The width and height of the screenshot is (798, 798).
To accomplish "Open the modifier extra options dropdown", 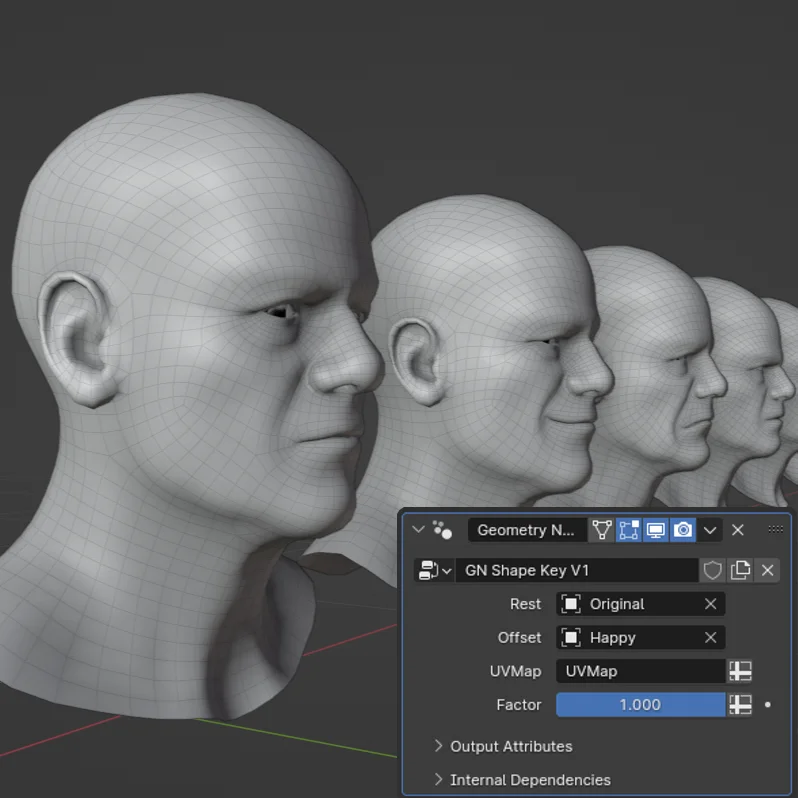I will 710,530.
